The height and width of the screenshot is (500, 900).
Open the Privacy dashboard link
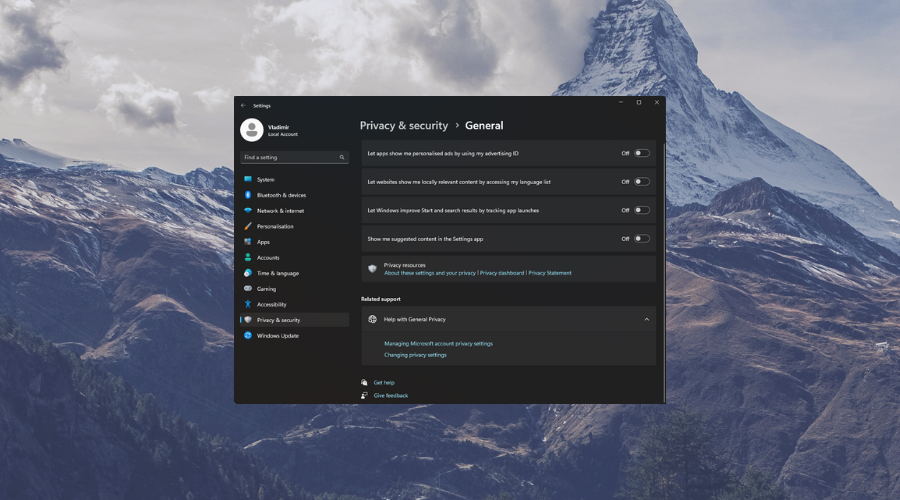(x=502, y=273)
